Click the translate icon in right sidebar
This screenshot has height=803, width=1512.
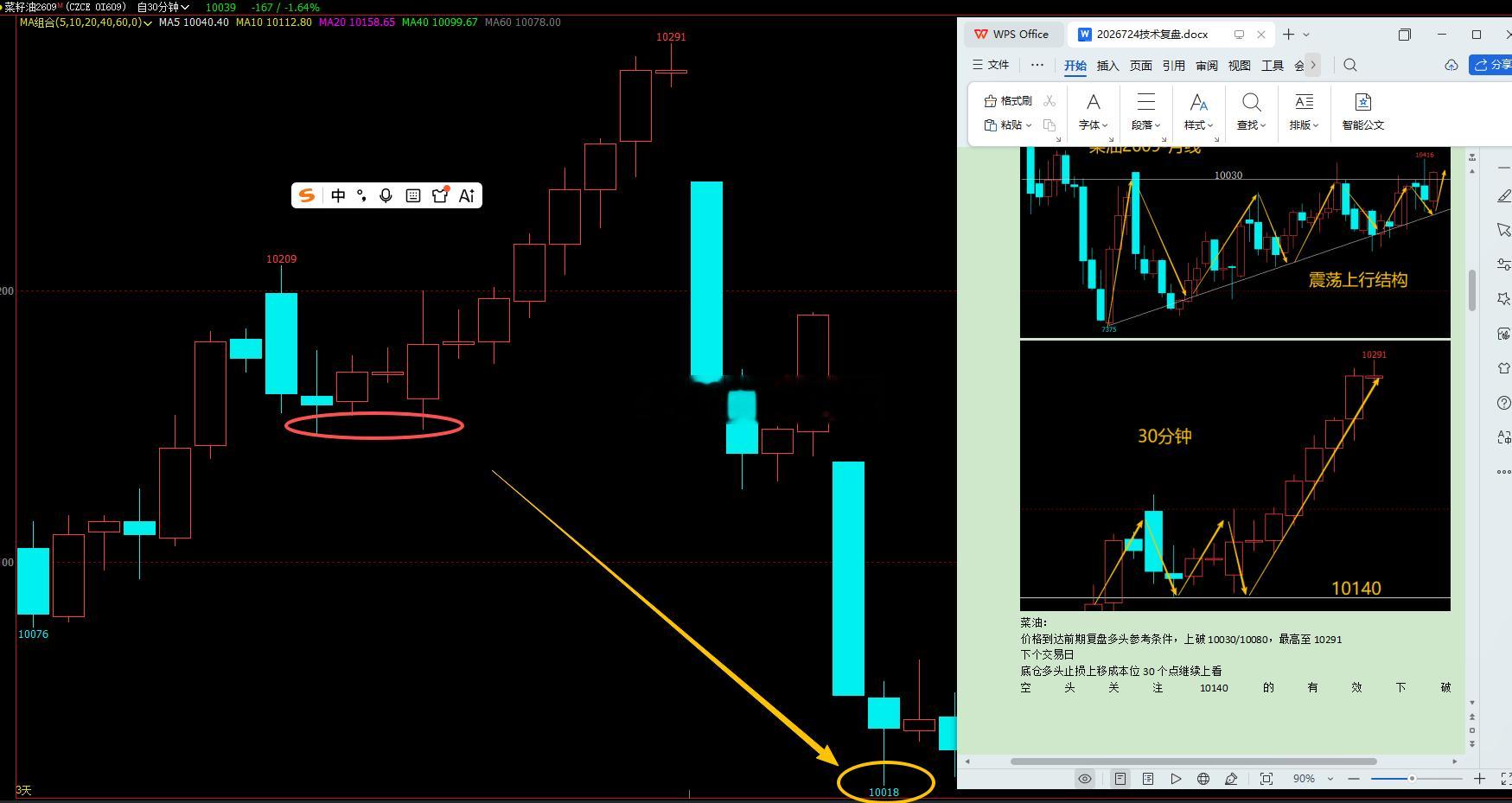click(x=1504, y=437)
